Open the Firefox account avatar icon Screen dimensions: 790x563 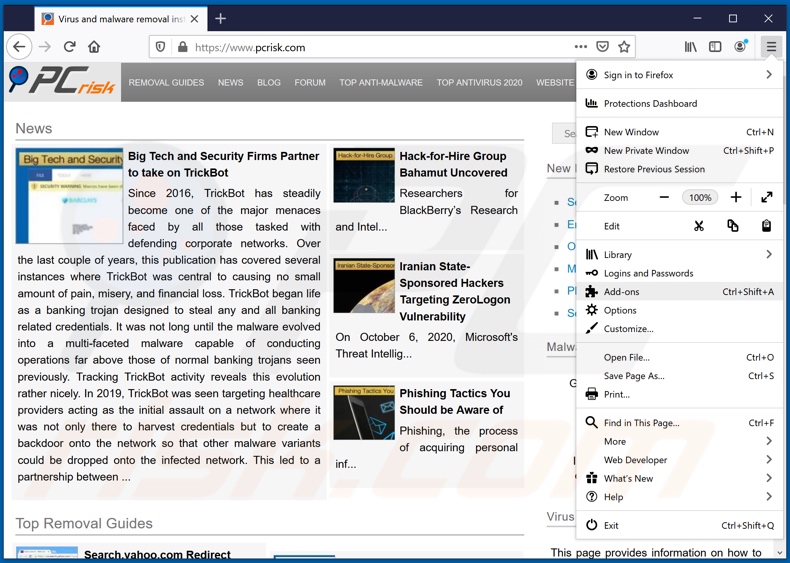(740, 47)
